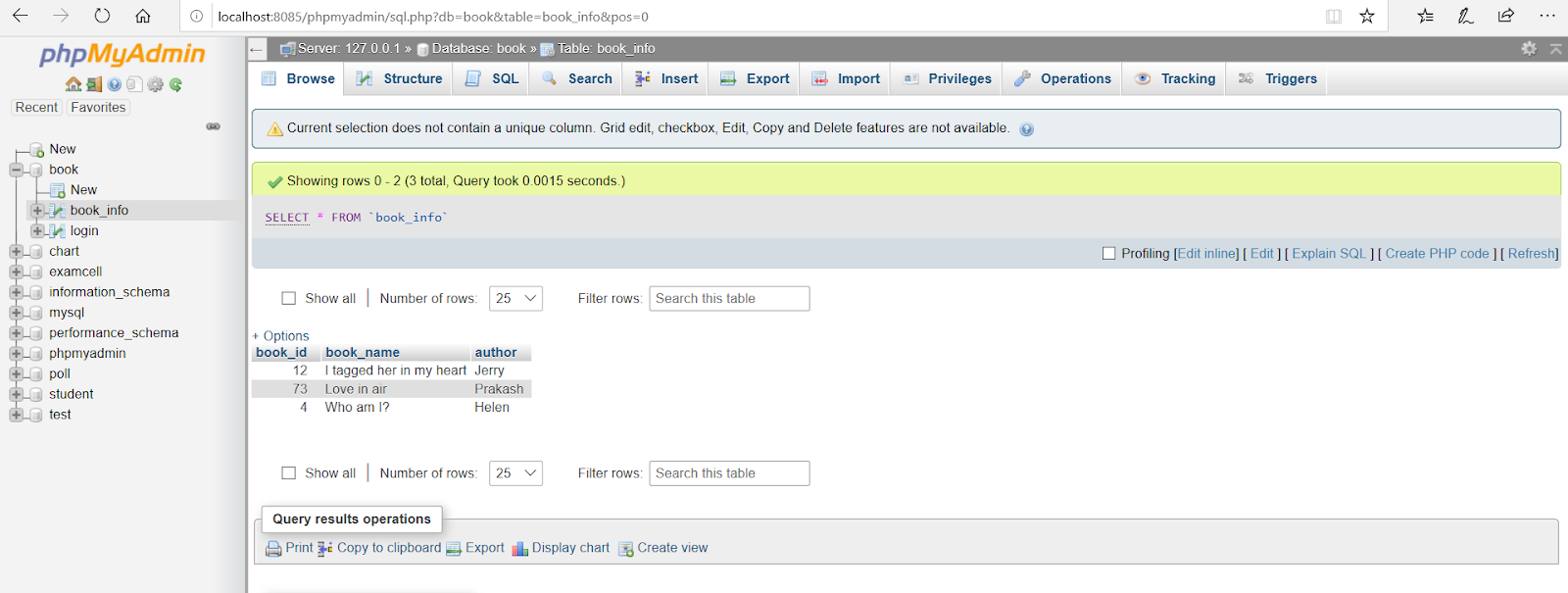Screen dimensions: 1568x593
Task: Click the top Search this table field
Action: [729, 298]
